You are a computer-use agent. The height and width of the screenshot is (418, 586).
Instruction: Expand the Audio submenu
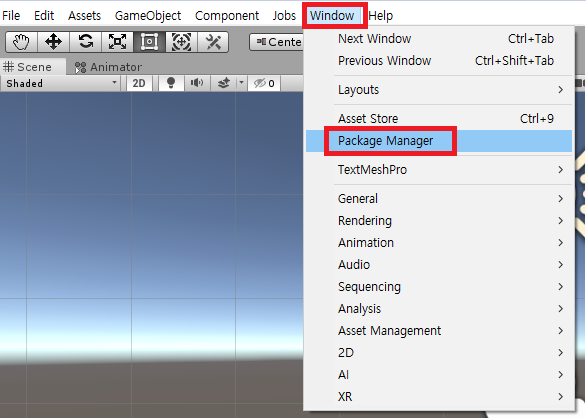point(439,265)
